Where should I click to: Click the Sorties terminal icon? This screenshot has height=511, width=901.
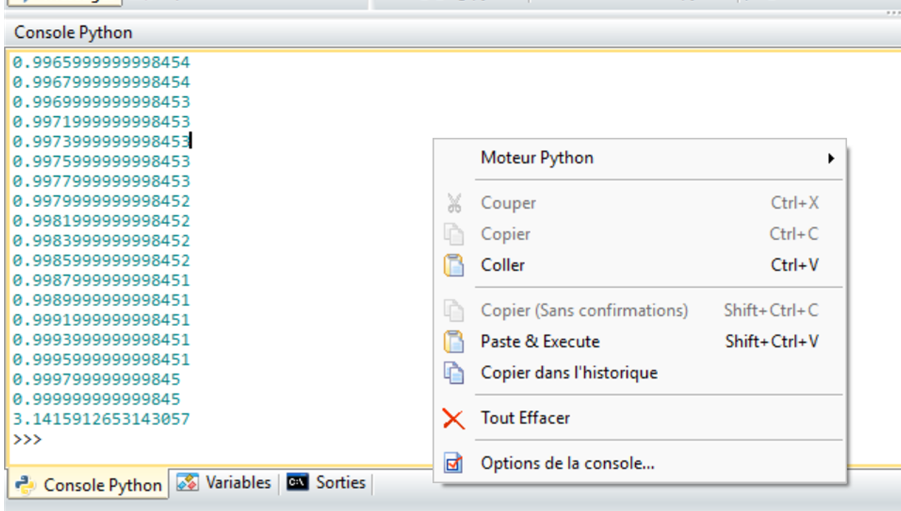(x=297, y=483)
